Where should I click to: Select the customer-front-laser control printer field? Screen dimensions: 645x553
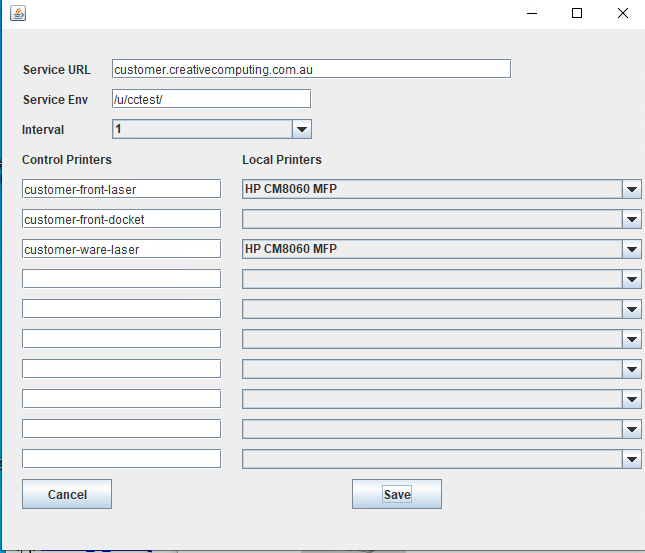(121, 189)
